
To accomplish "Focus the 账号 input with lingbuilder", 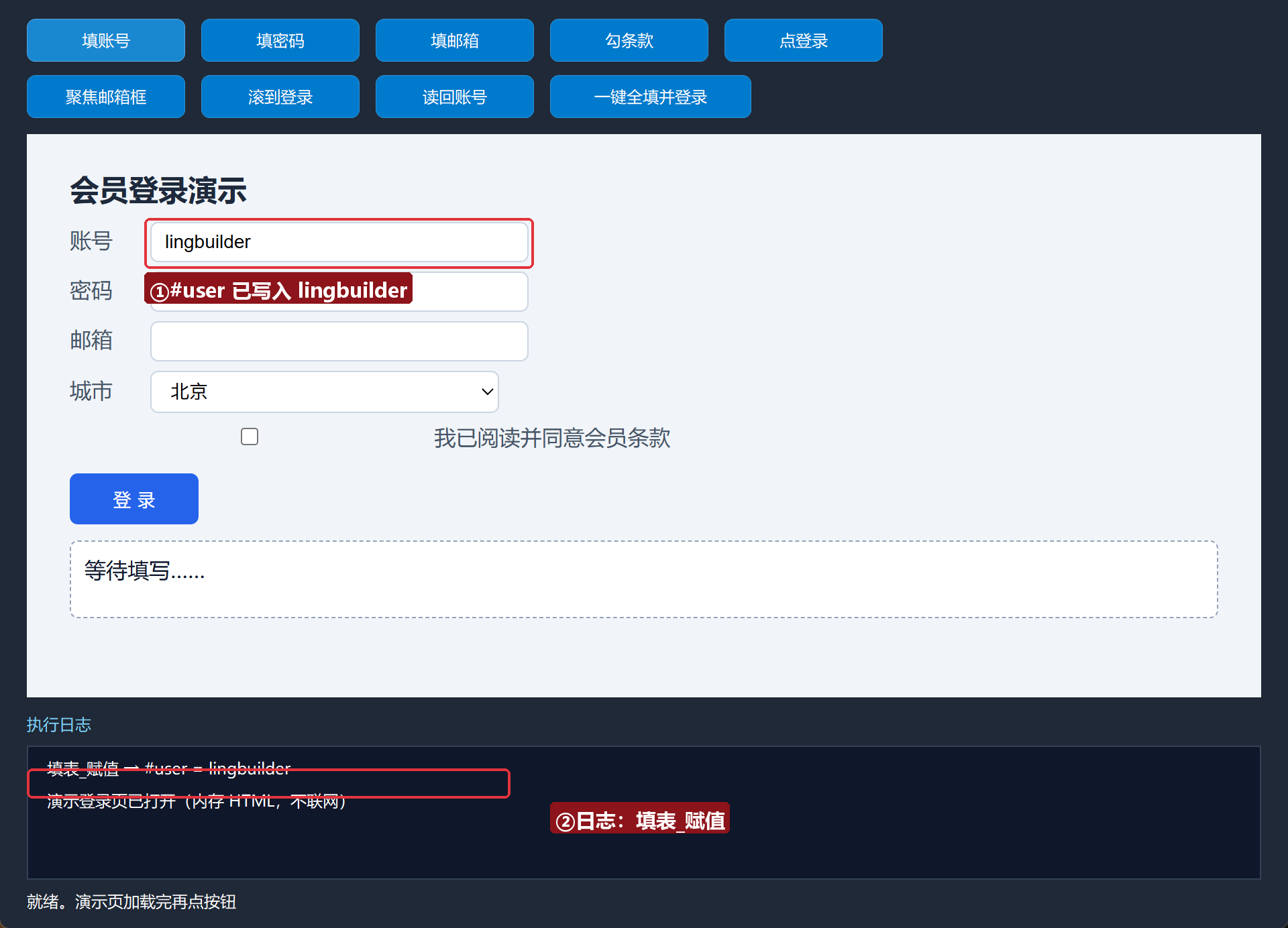I will pos(339,242).
